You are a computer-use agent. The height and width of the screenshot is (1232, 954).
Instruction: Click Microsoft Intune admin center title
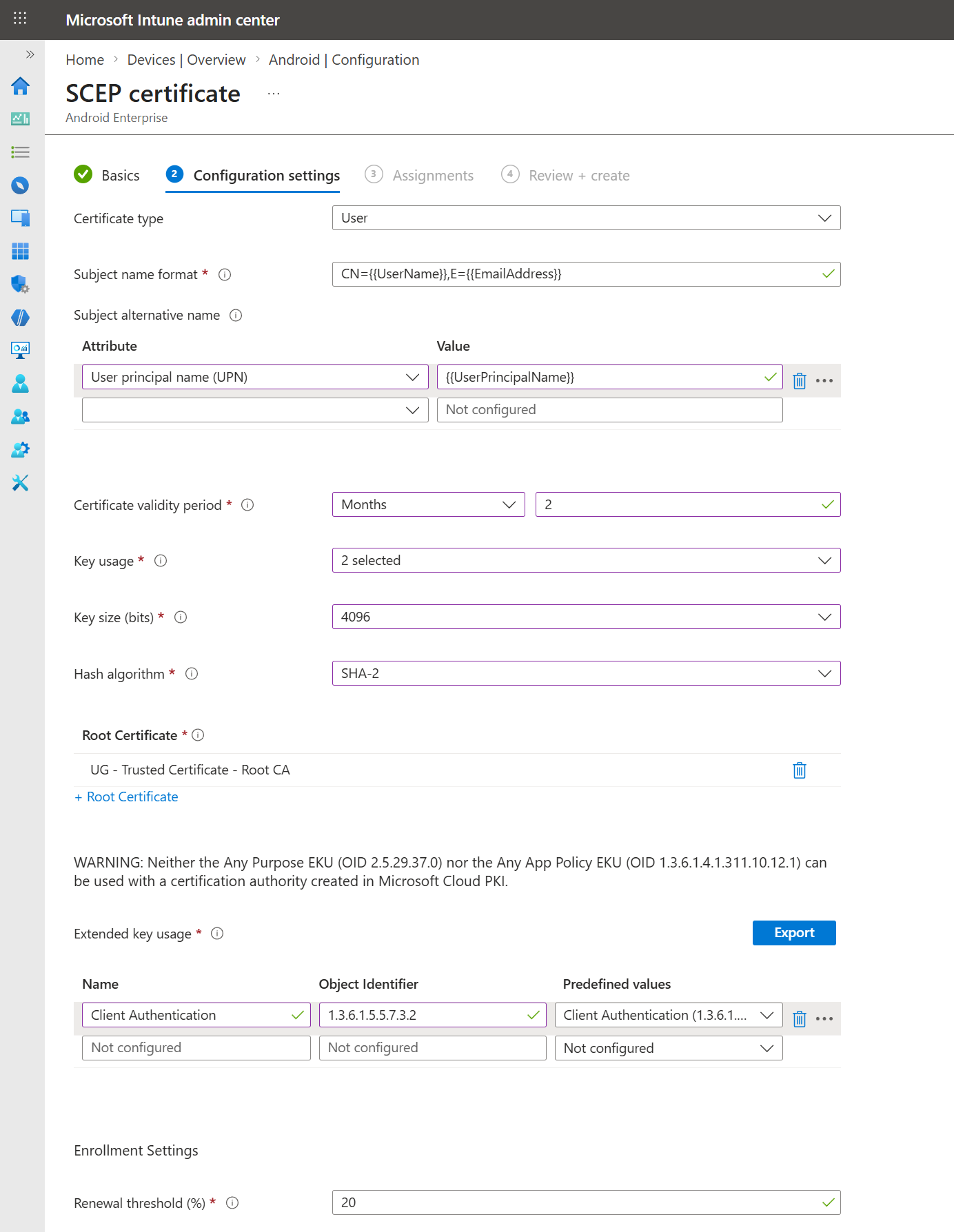point(172,20)
